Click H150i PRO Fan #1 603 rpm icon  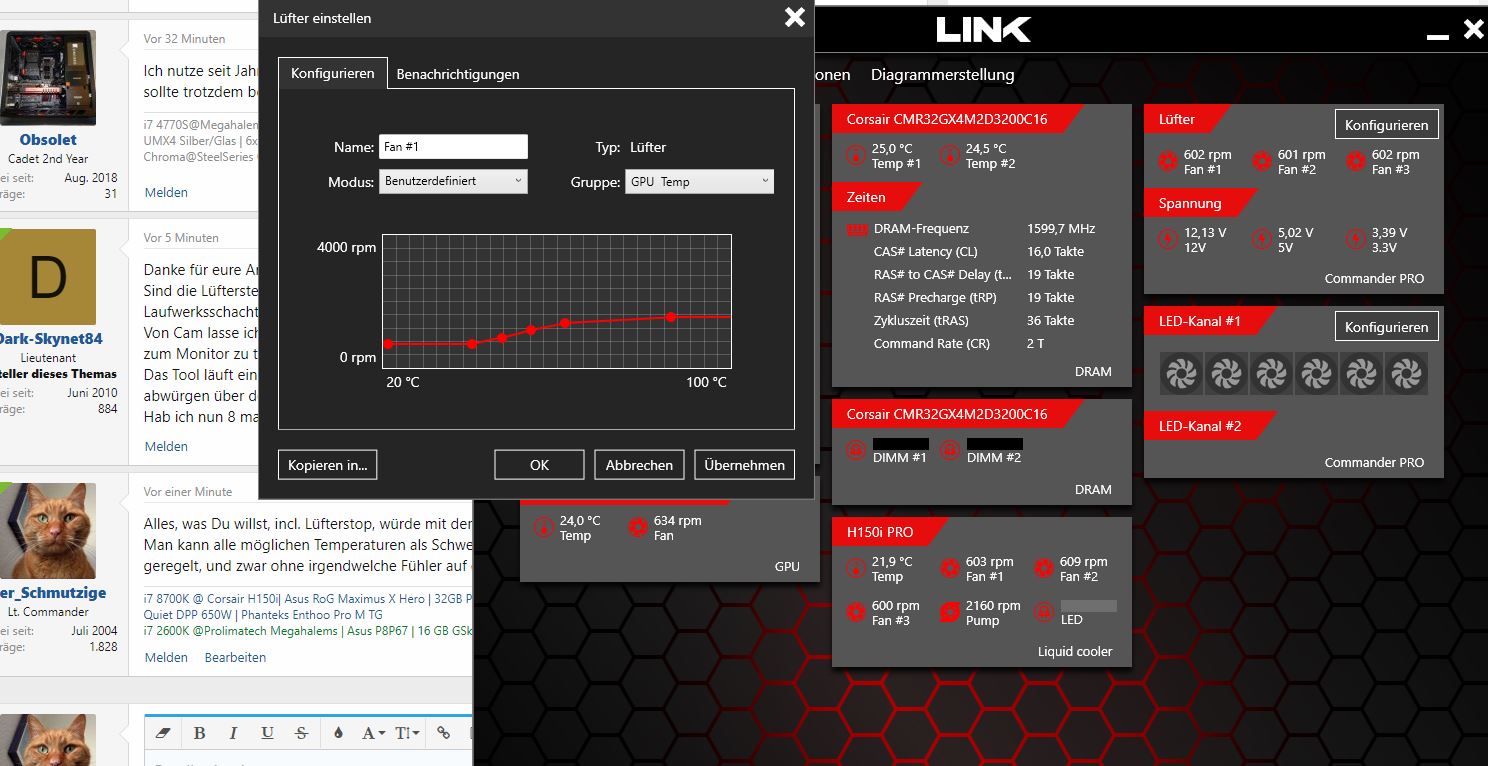(950, 569)
